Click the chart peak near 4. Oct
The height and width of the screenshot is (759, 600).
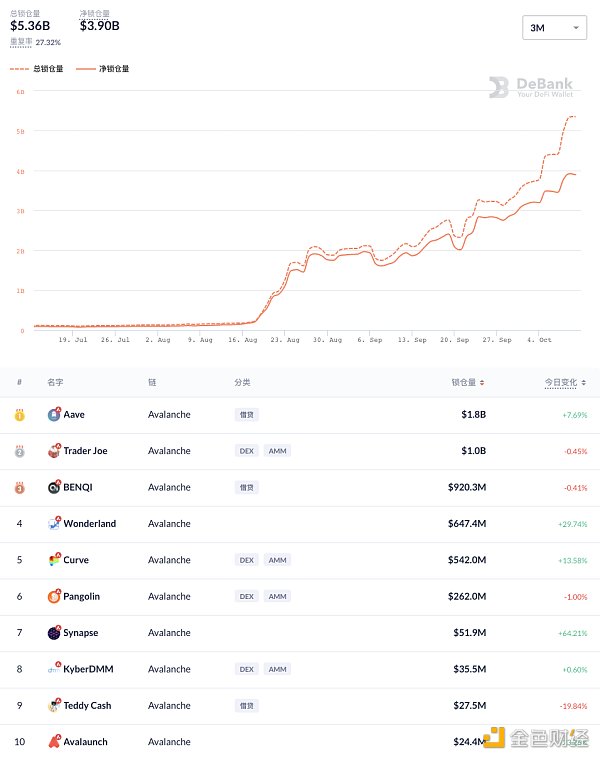click(x=572, y=117)
